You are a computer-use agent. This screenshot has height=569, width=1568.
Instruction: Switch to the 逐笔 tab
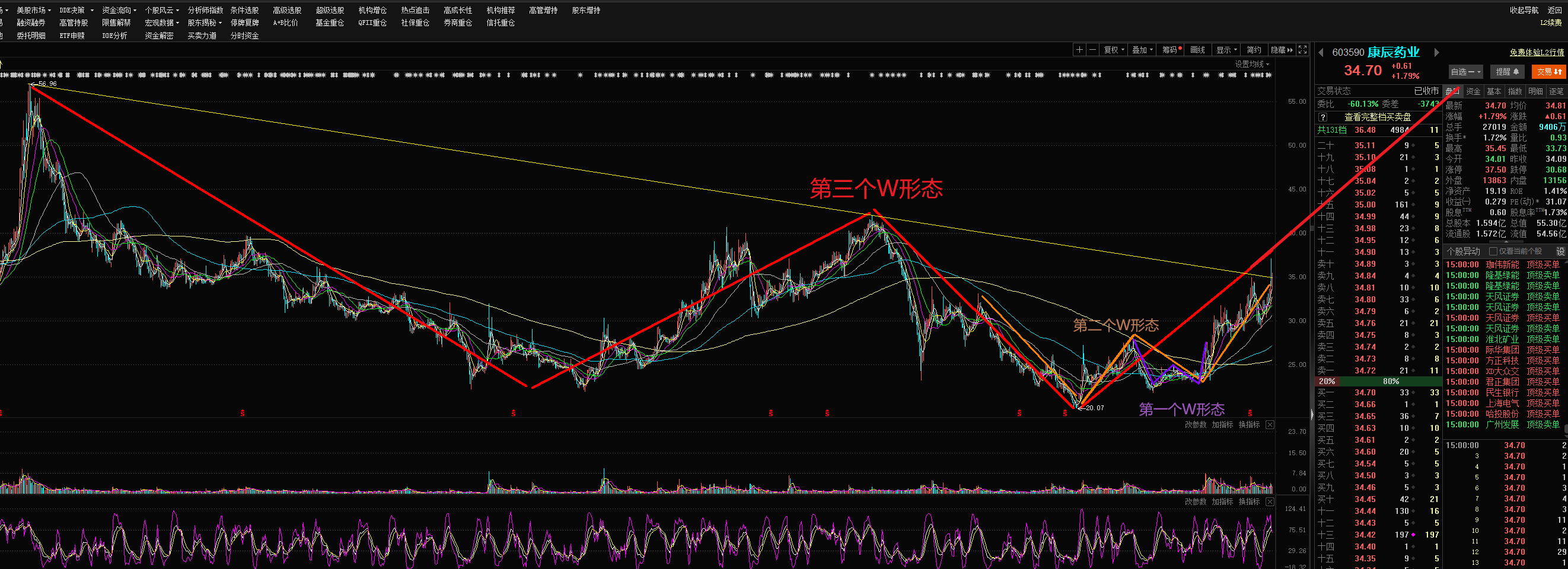(x=1556, y=91)
